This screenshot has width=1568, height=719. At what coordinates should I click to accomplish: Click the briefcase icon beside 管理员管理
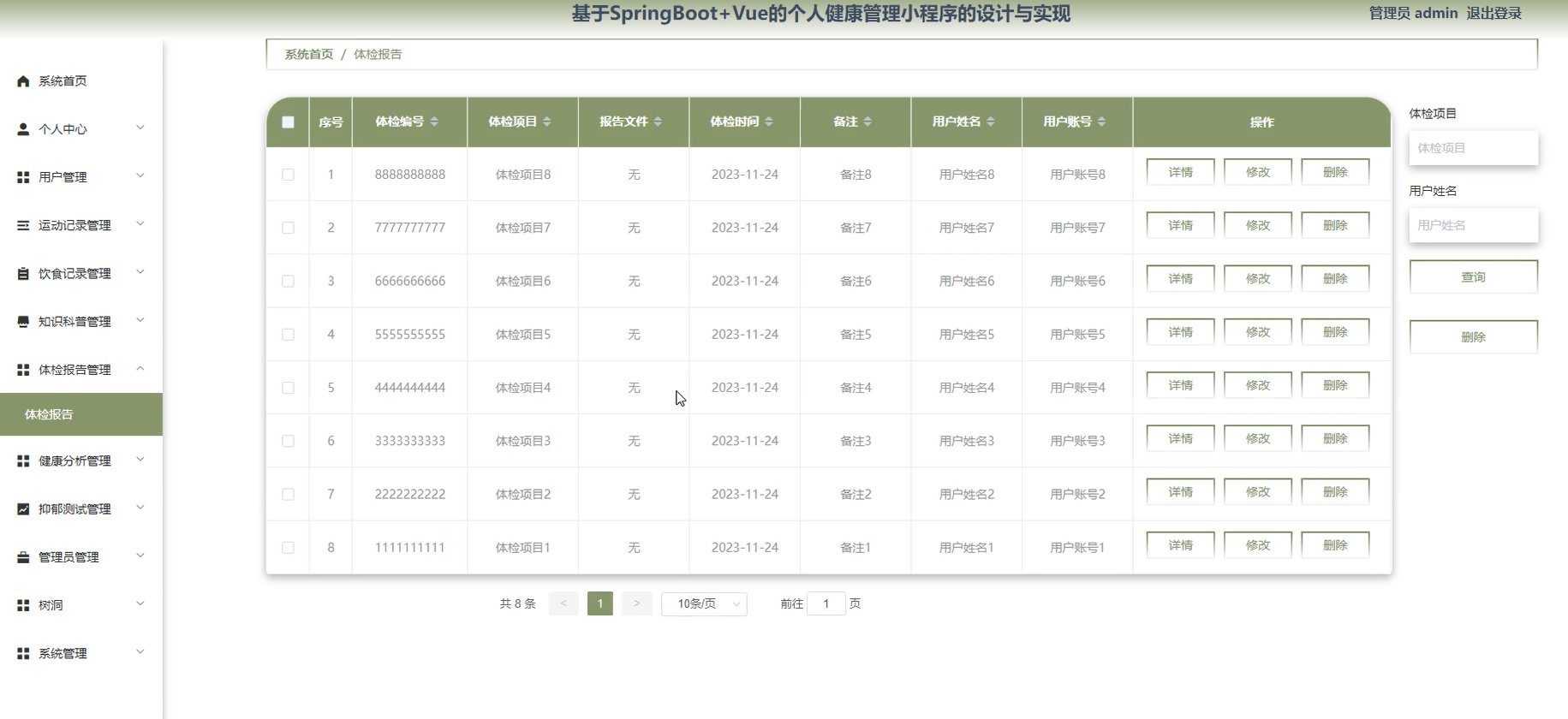coord(23,557)
